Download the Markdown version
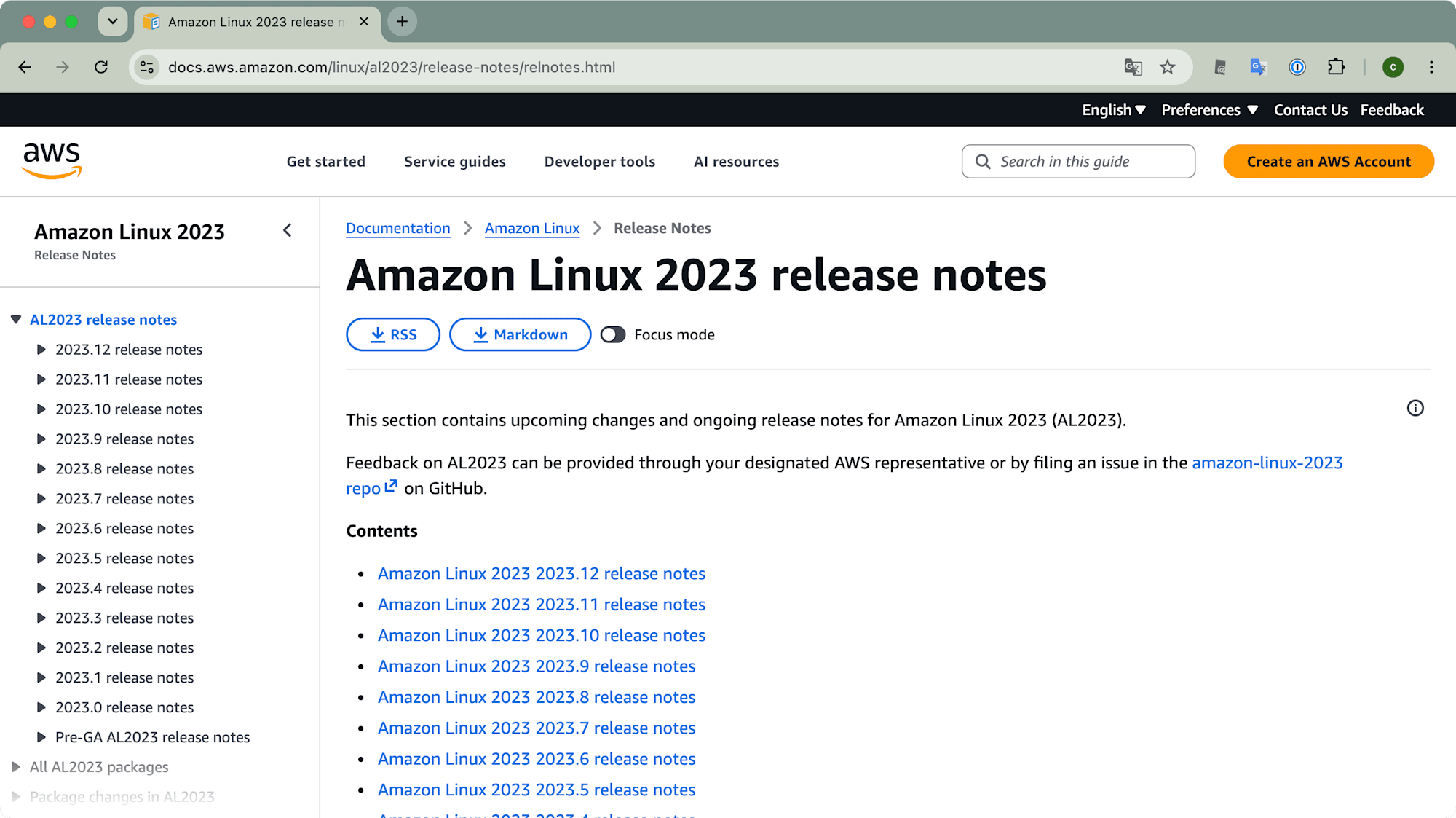 520,334
